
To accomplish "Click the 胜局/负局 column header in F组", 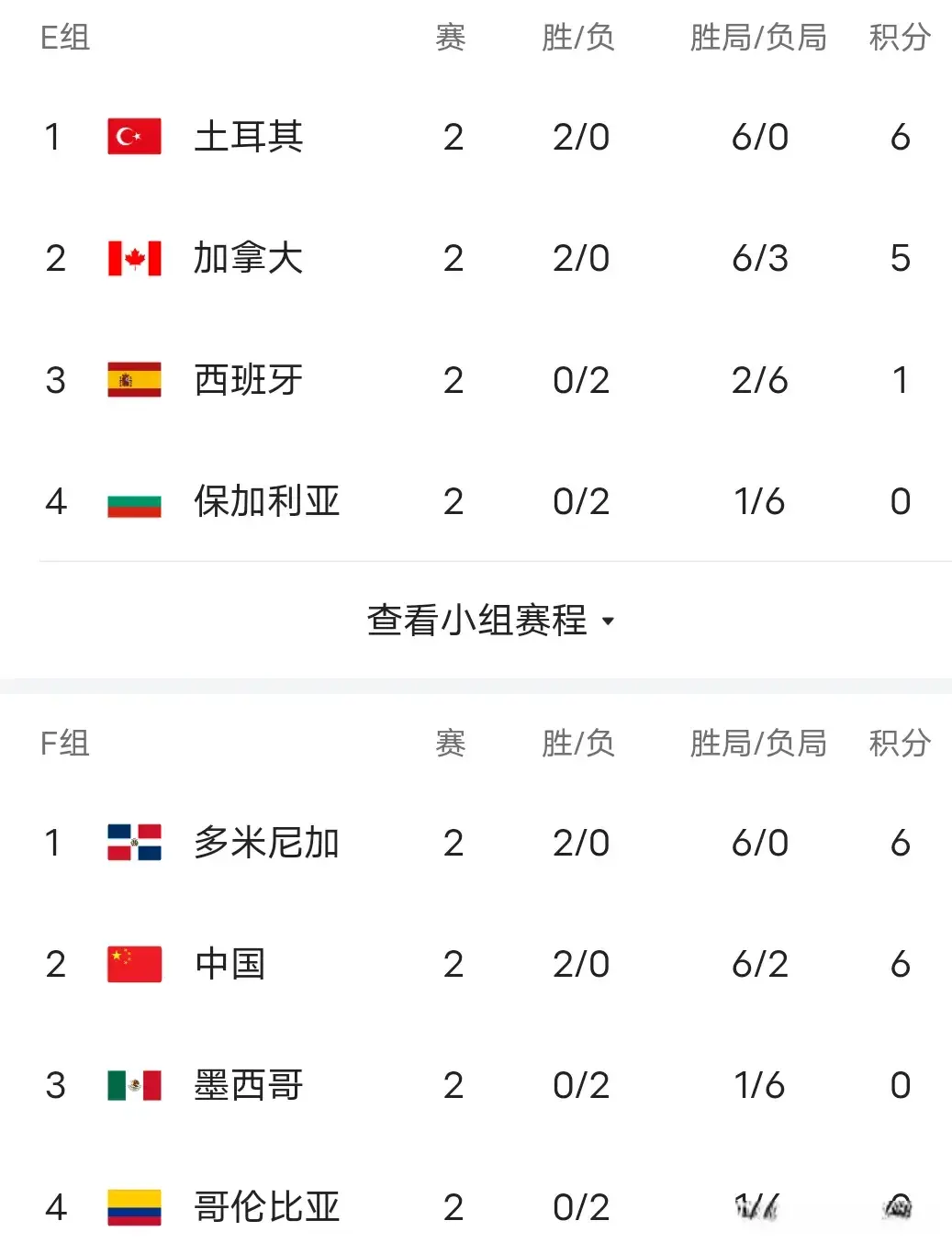I will pos(758,743).
